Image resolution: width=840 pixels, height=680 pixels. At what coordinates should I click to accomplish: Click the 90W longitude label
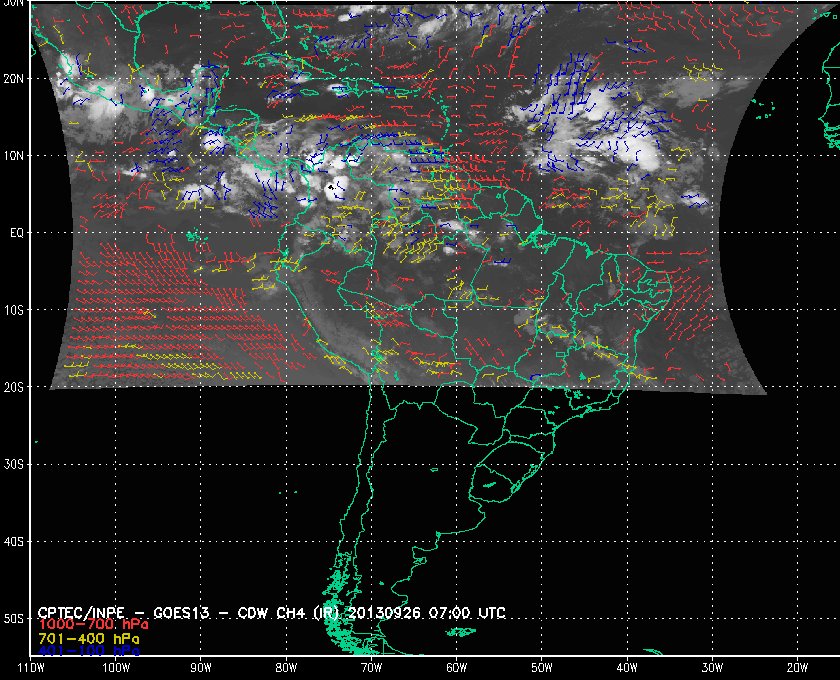[x=201, y=668]
